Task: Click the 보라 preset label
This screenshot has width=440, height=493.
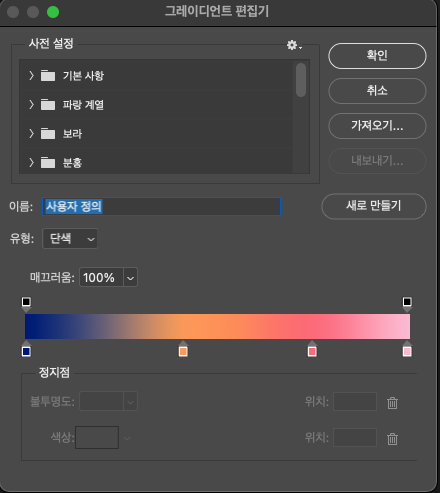Action: click(x=72, y=134)
